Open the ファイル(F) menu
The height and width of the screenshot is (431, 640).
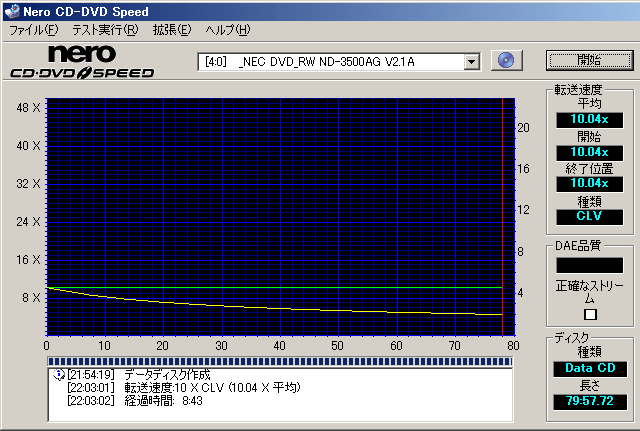34,30
